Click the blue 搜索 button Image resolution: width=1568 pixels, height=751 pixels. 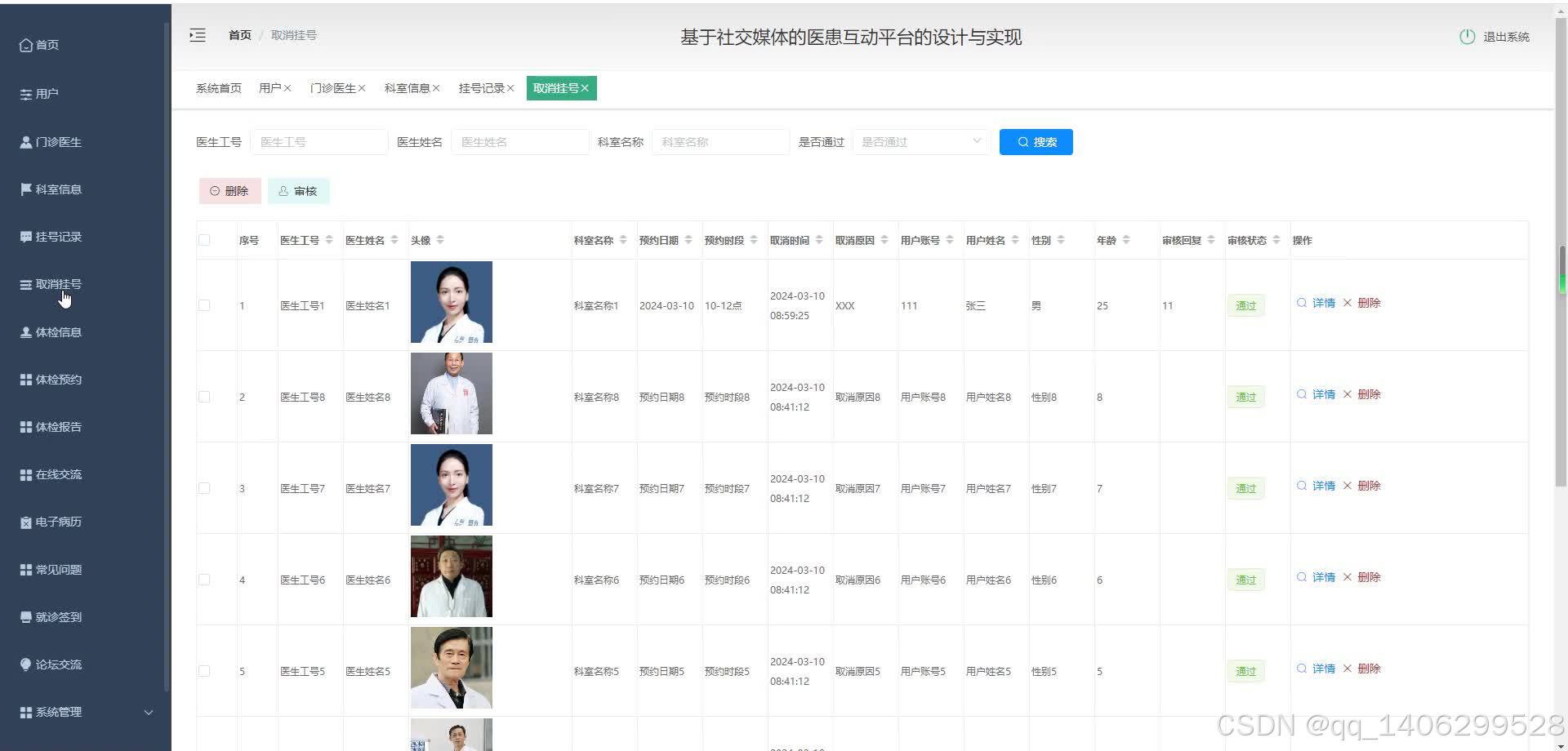point(1036,142)
